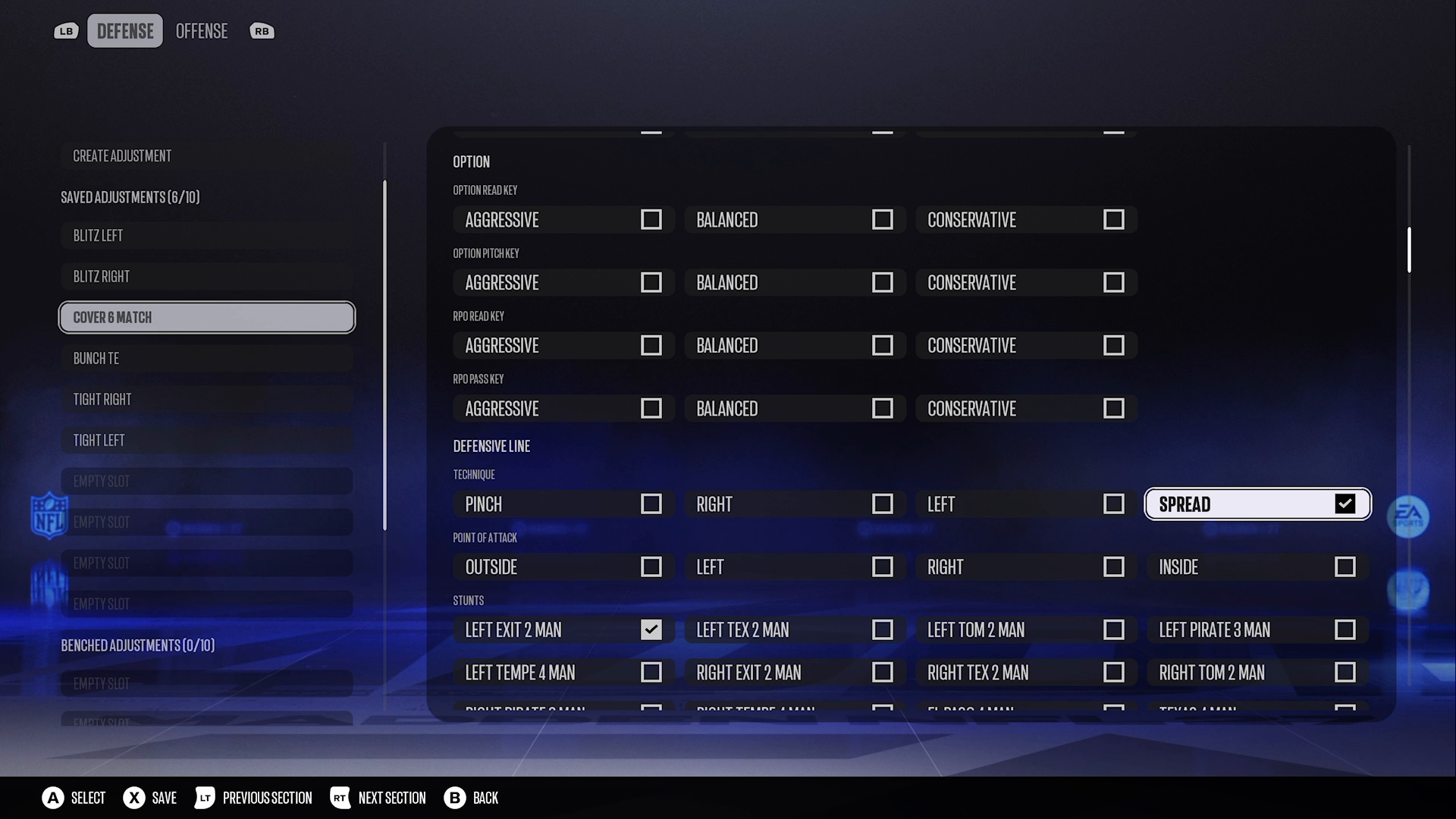Check Aggressive under Option Read Key
The image size is (1456, 819).
pos(651,220)
